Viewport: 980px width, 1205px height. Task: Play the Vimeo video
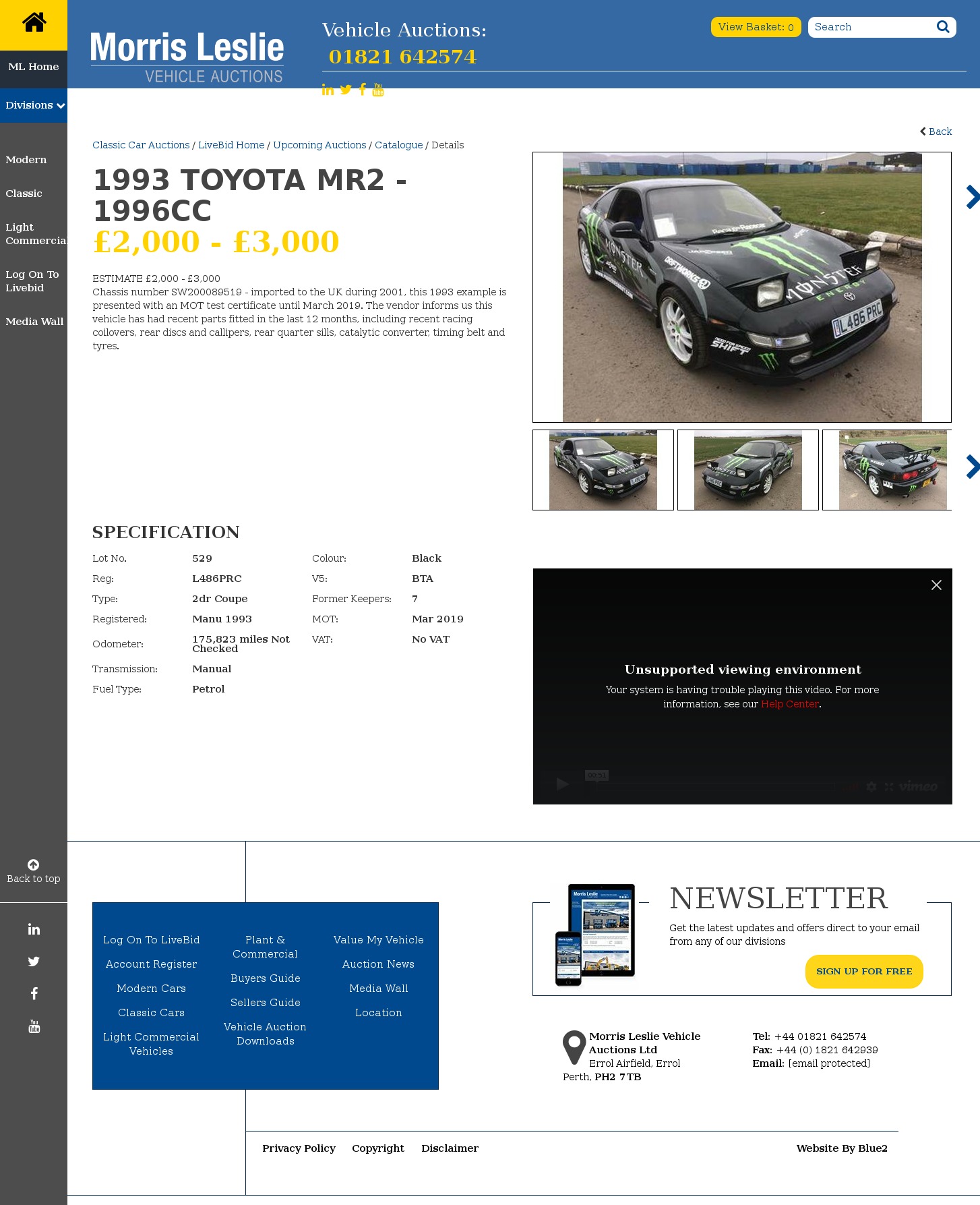[563, 784]
